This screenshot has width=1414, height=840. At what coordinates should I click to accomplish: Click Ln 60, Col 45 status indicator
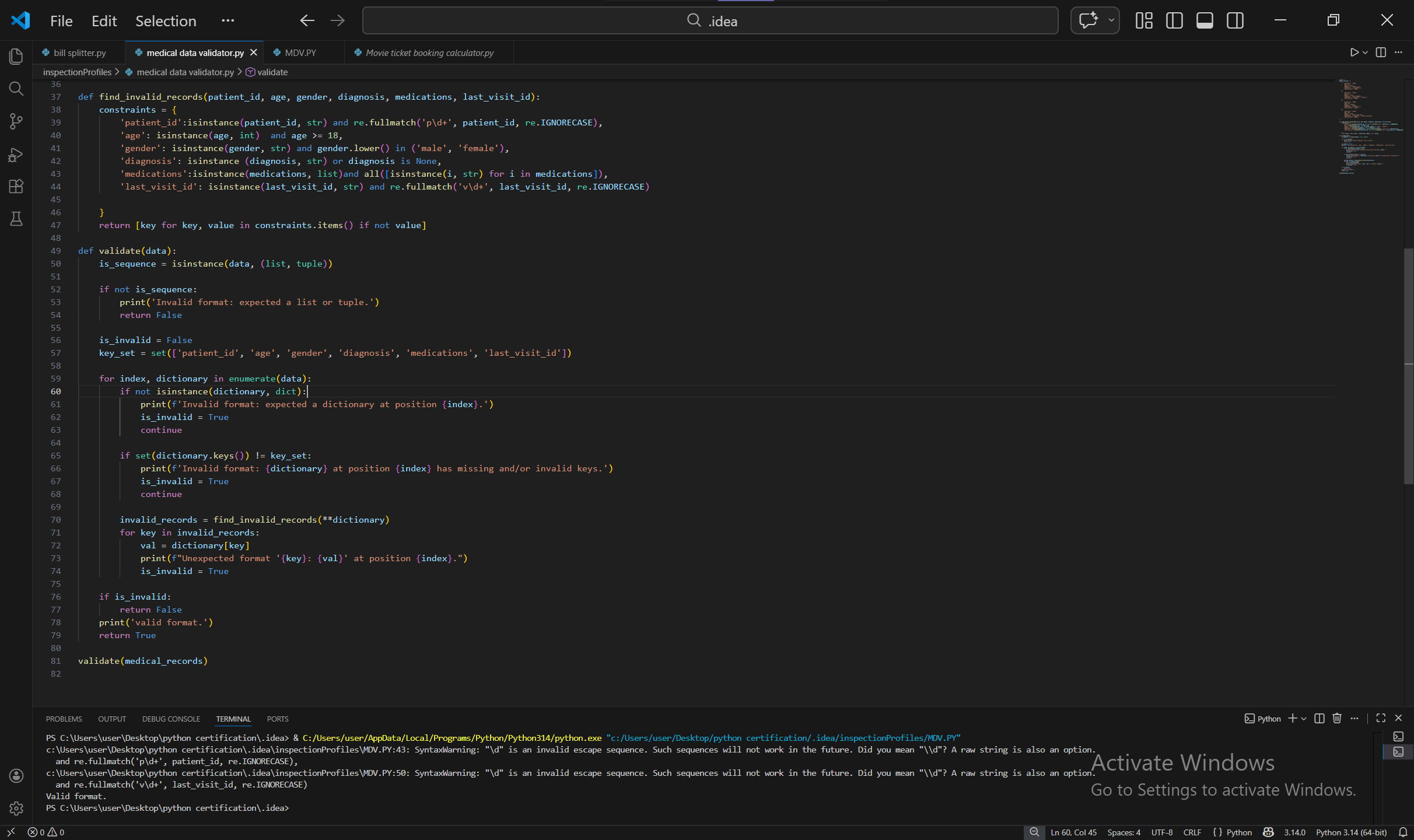(1073, 832)
